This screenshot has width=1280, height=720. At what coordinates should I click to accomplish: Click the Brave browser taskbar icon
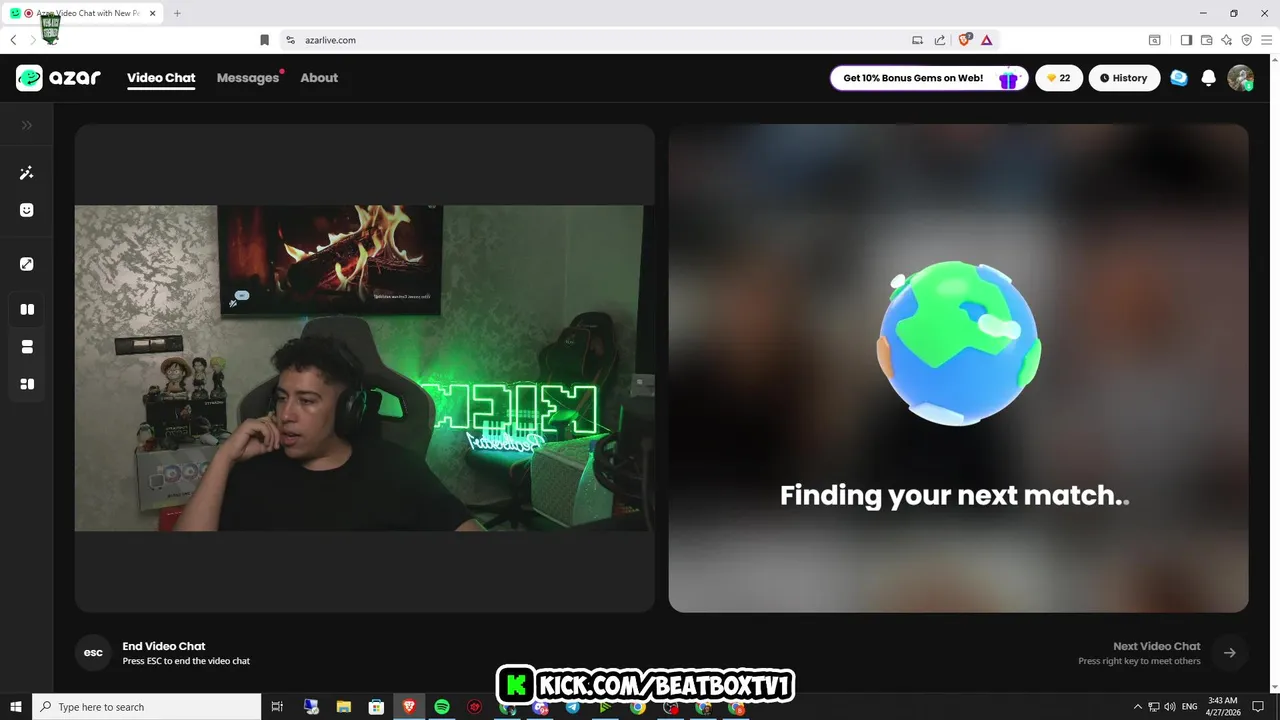(x=409, y=707)
